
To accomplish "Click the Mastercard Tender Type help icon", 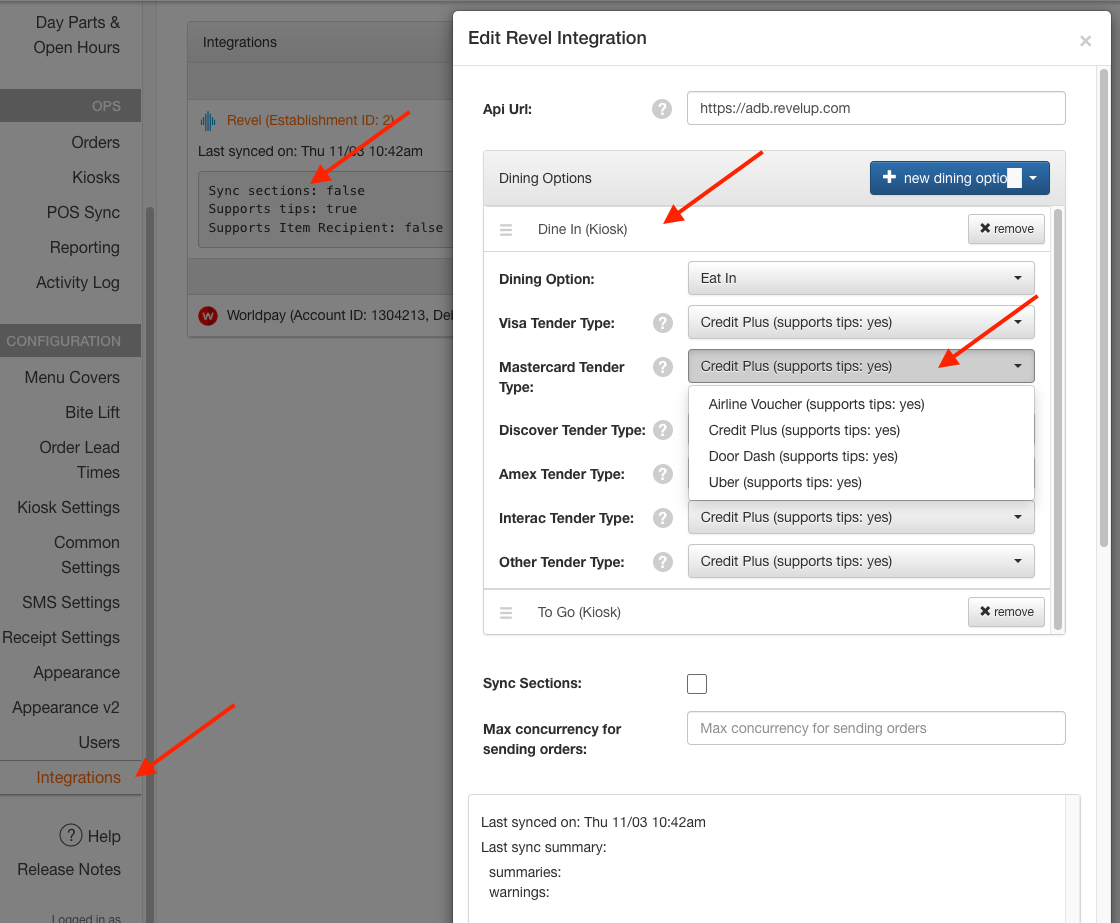I will pyautogui.click(x=663, y=367).
